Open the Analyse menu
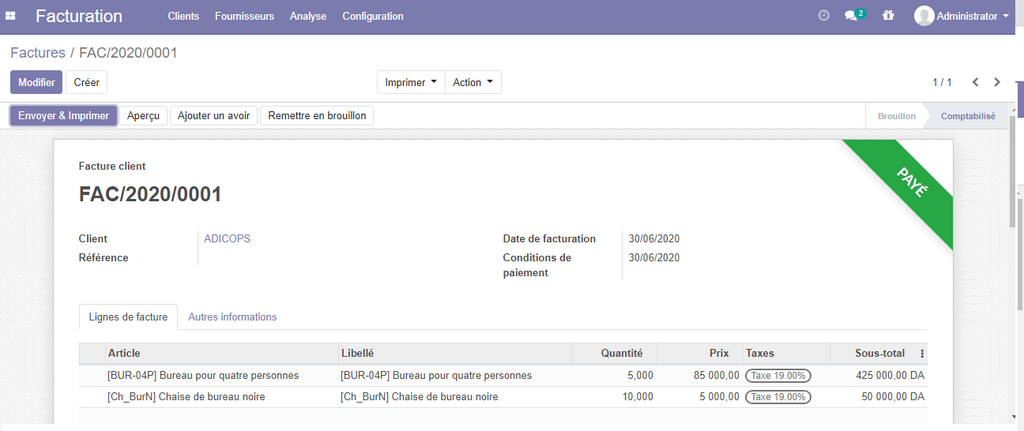Viewport: 1024px width, 431px height. tap(308, 16)
